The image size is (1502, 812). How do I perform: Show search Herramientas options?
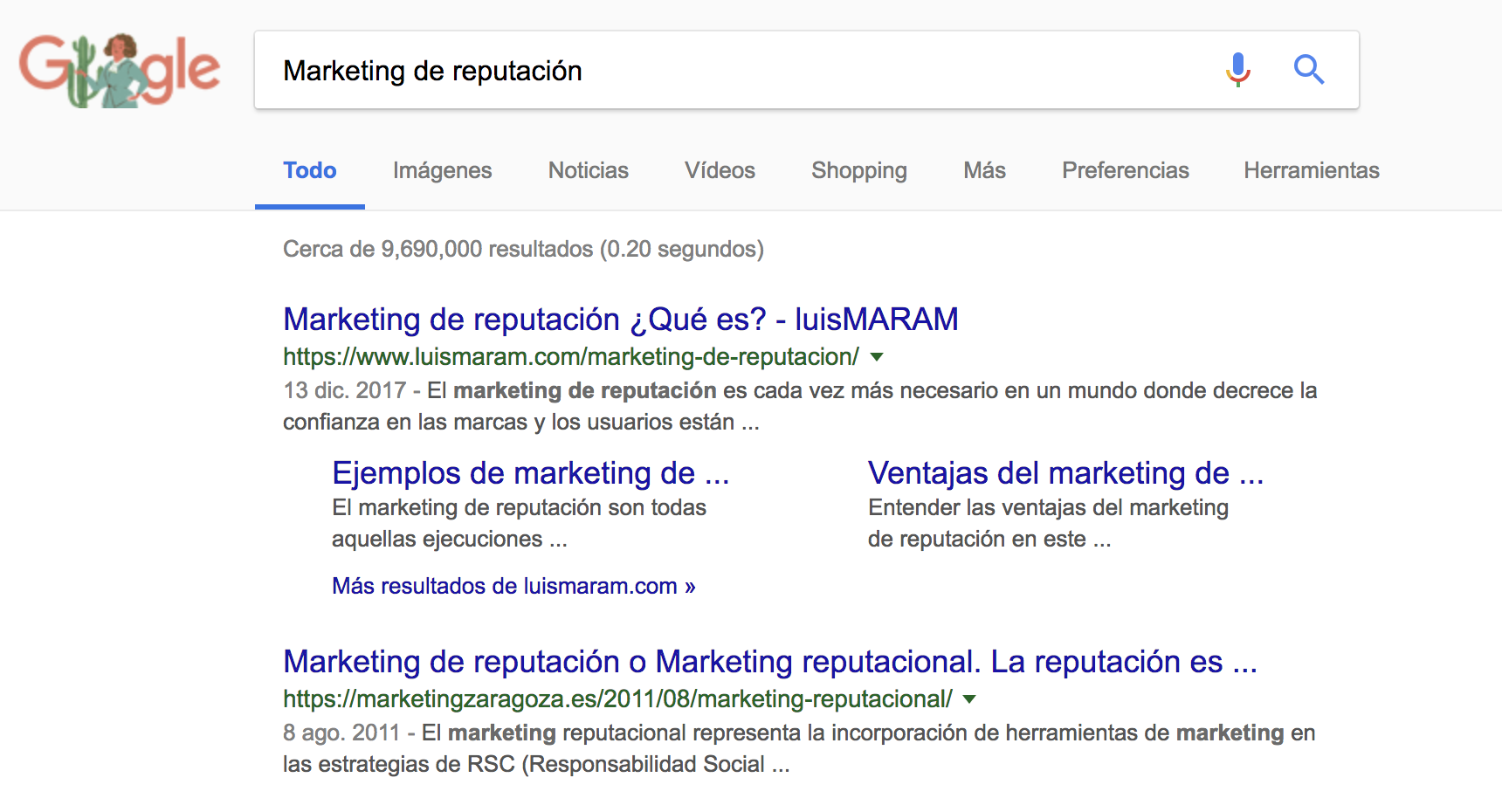click(1311, 171)
